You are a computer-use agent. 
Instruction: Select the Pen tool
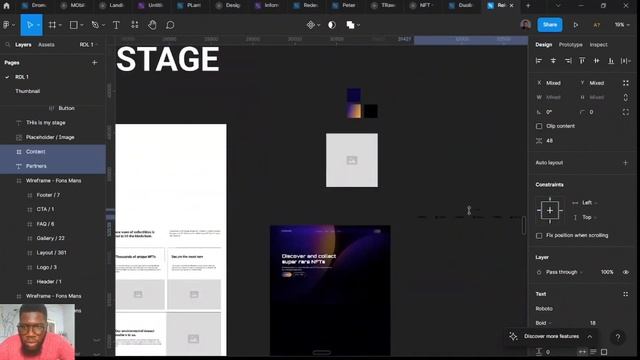(95, 25)
